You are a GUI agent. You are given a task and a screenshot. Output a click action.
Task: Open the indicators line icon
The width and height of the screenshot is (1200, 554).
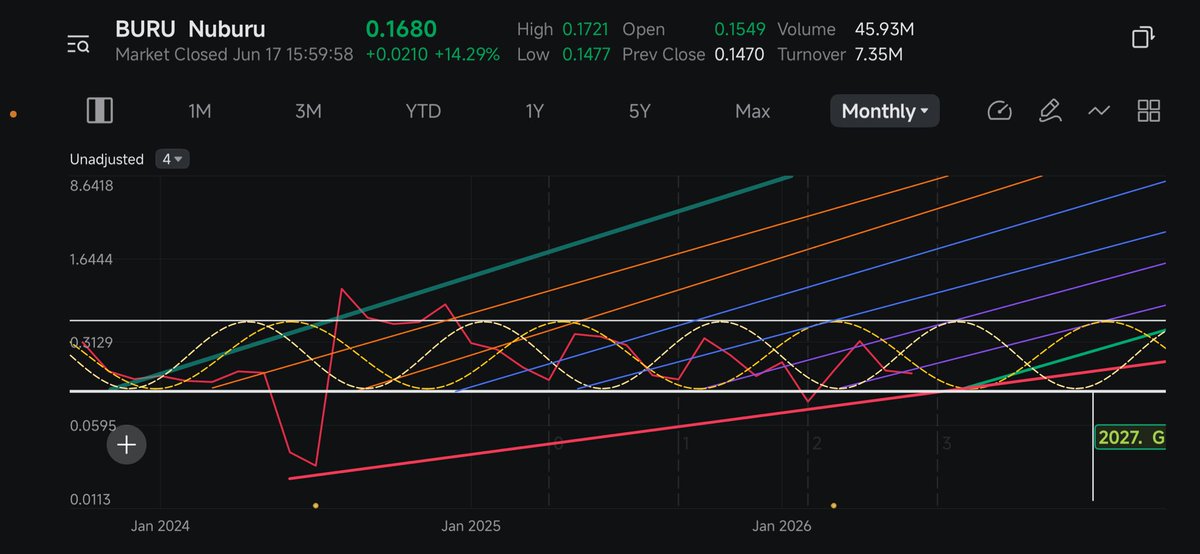[1099, 111]
